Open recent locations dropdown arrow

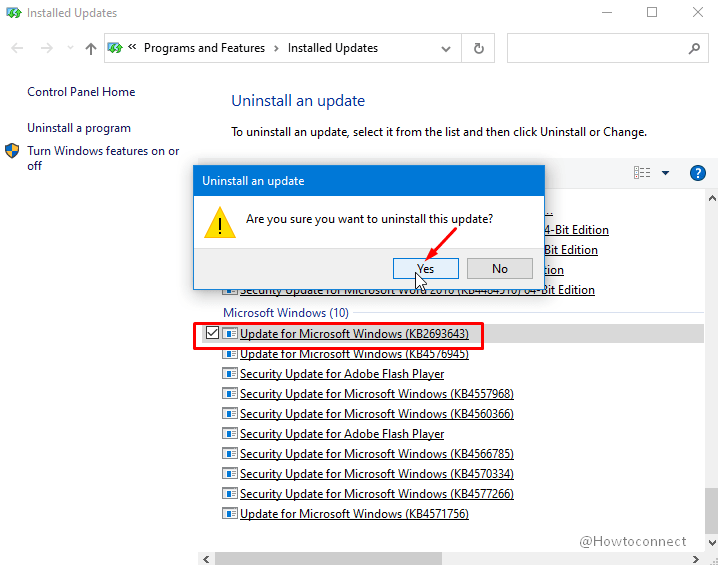click(x=70, y=48)
